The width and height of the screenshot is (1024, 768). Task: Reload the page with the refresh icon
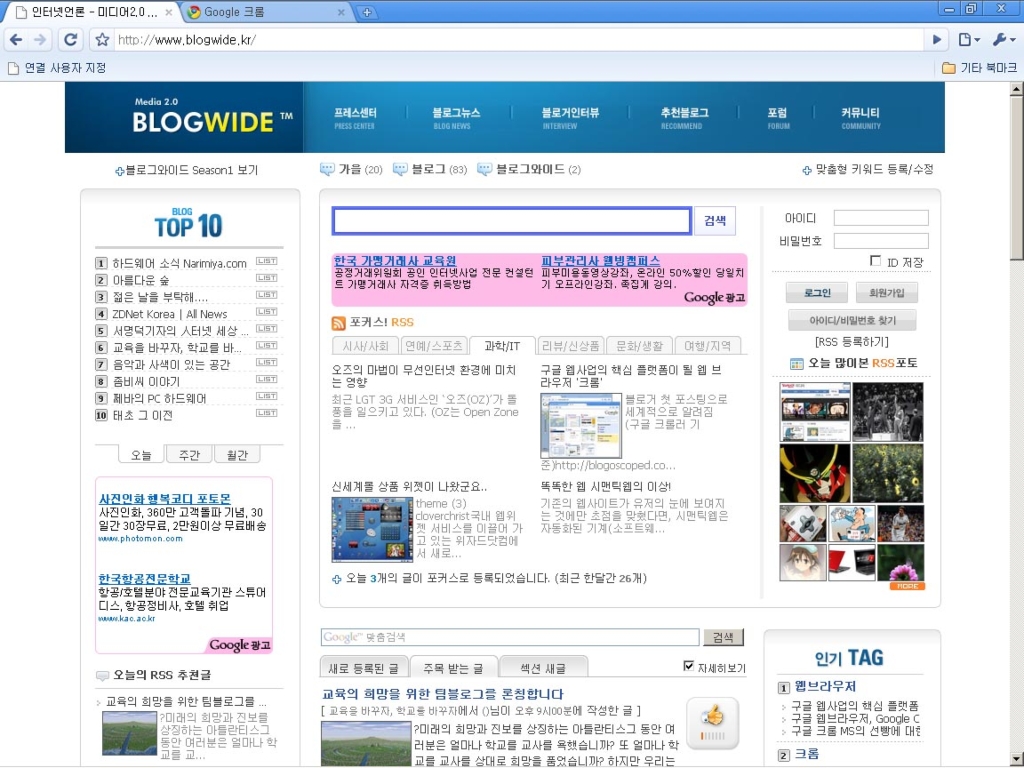[x=71, y=40]
